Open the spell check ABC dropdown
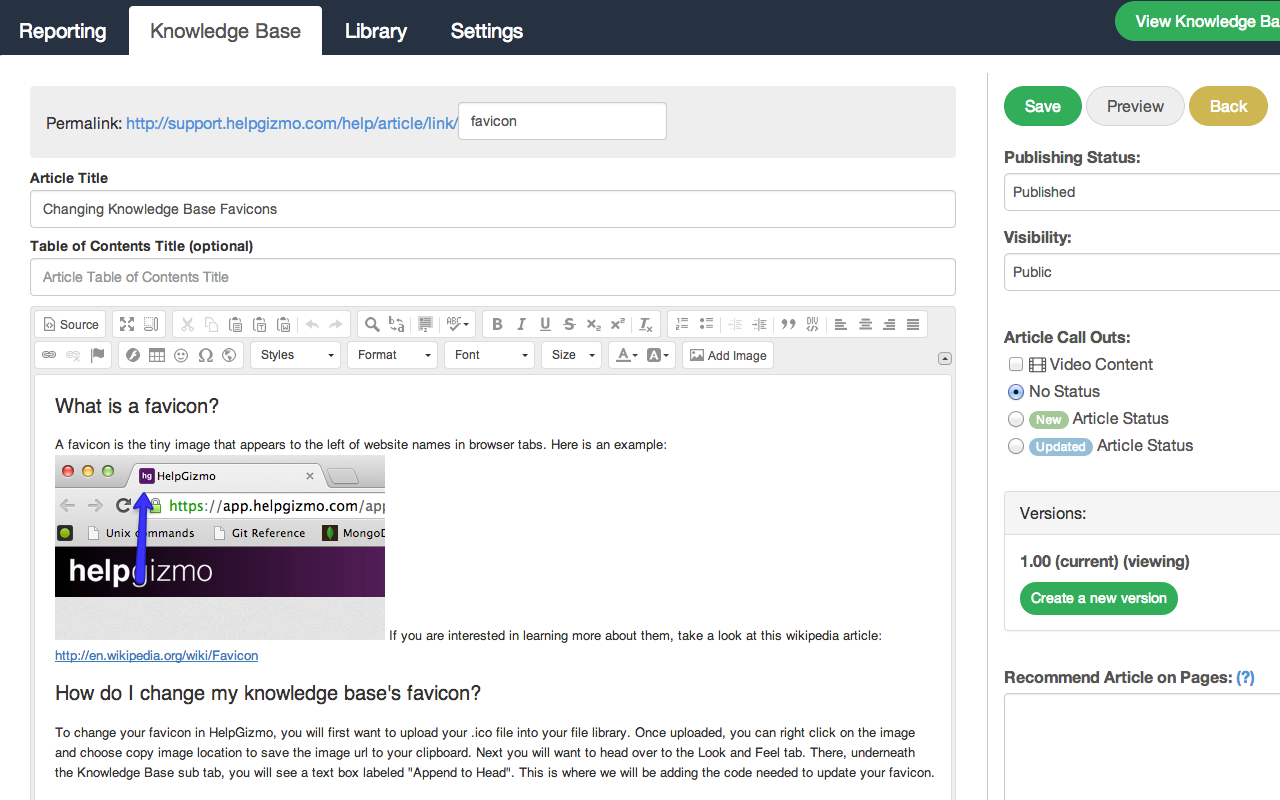The width and height of the screenshot is (1280, 800). click(458, 324)
